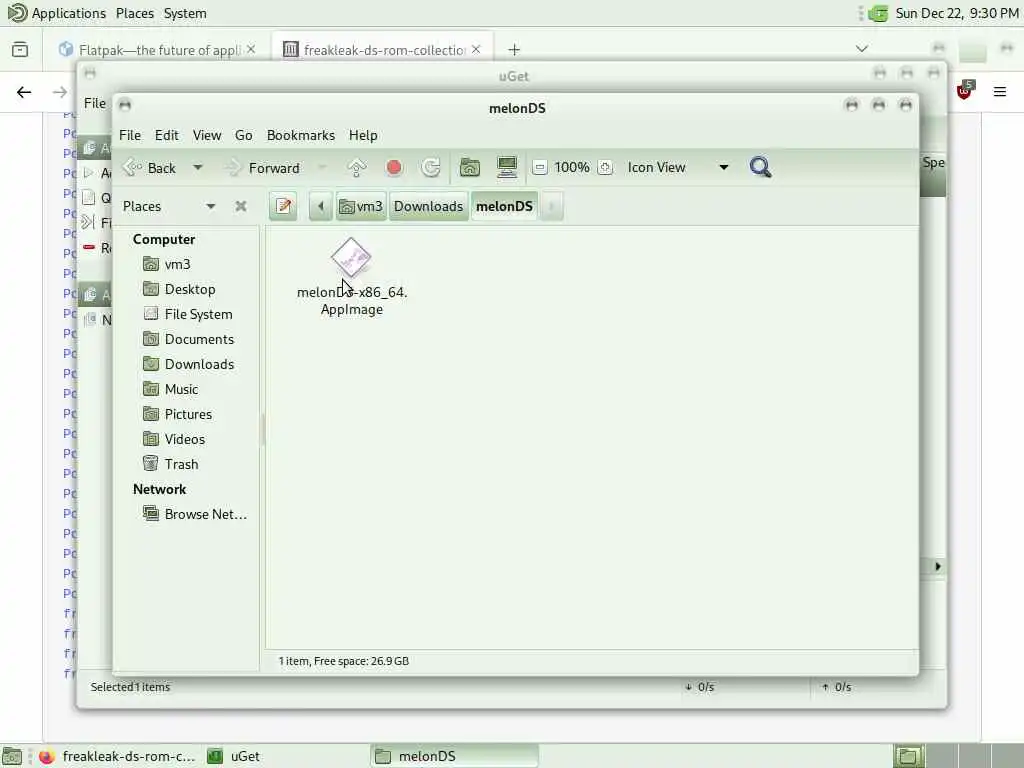Image resolution: width=1024 pixels, height=768 pixels.
Task: Open a new browser tab
Action: 515,50
